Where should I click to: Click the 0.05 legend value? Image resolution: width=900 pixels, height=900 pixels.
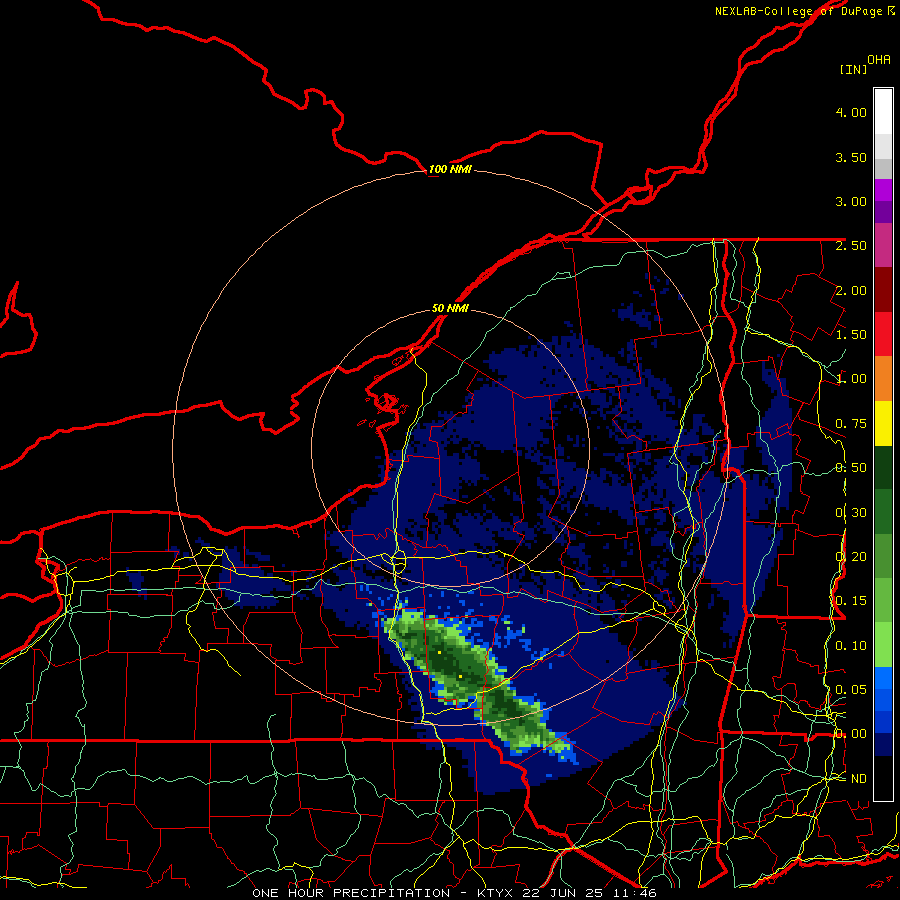click(x=851, y=689)
